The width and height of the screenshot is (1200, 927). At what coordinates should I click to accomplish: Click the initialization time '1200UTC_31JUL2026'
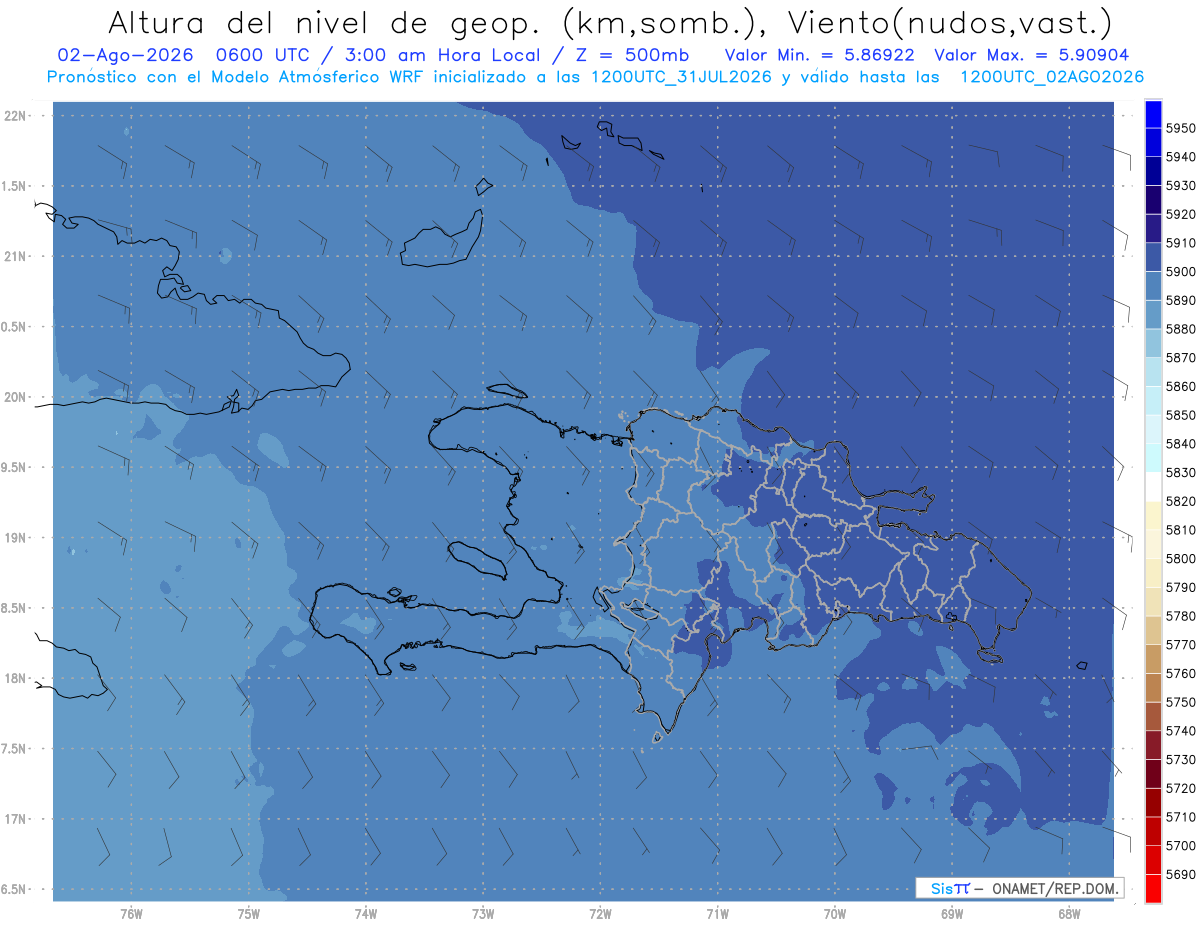pyautogui.click(x=681, y=77)
